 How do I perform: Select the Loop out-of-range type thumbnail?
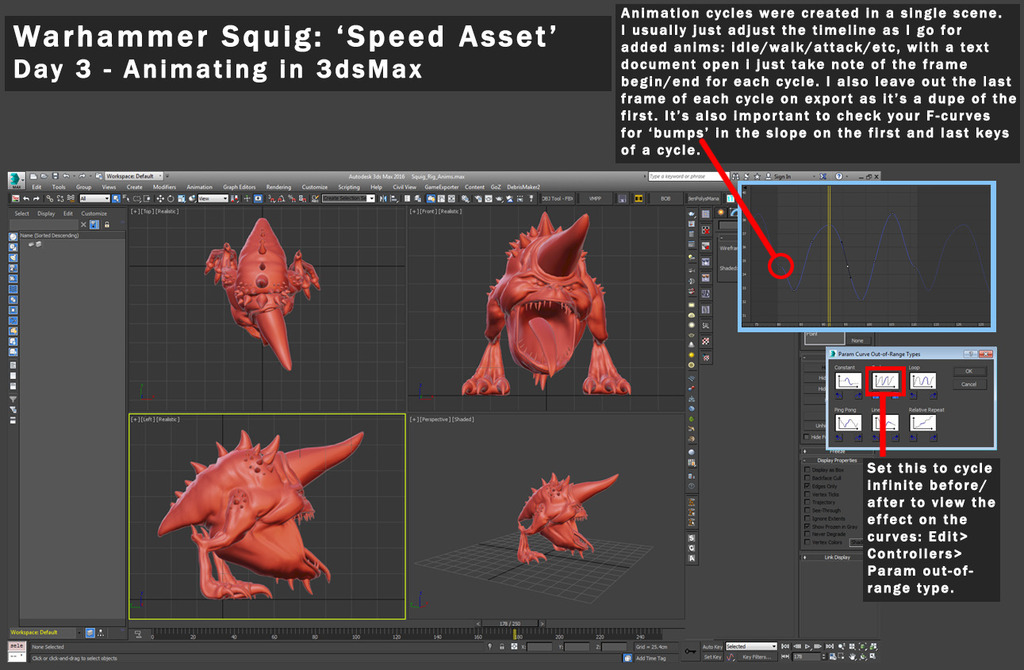tap(922, 381)
